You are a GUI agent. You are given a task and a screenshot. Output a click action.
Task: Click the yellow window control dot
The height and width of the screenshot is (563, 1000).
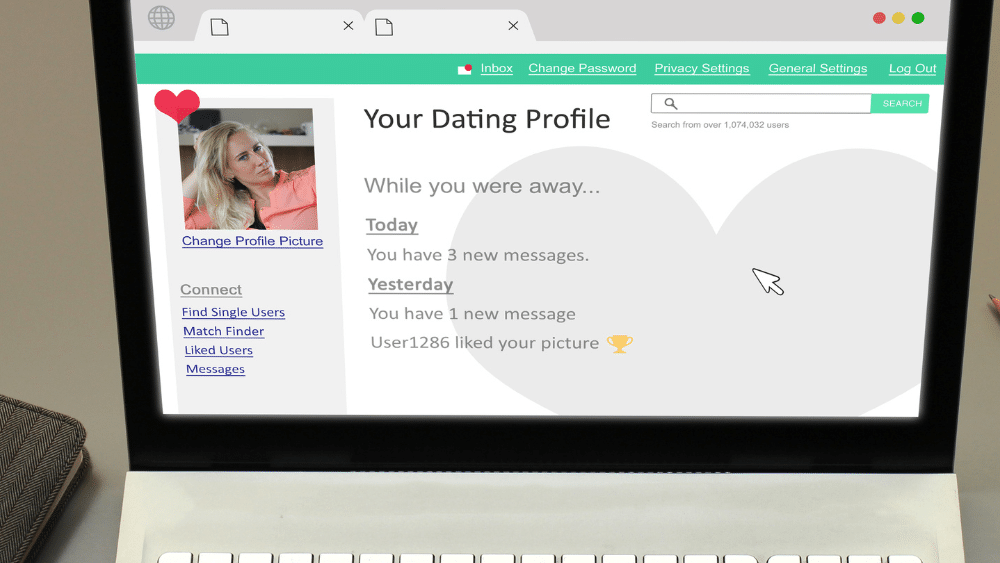(x=898, y=18)
